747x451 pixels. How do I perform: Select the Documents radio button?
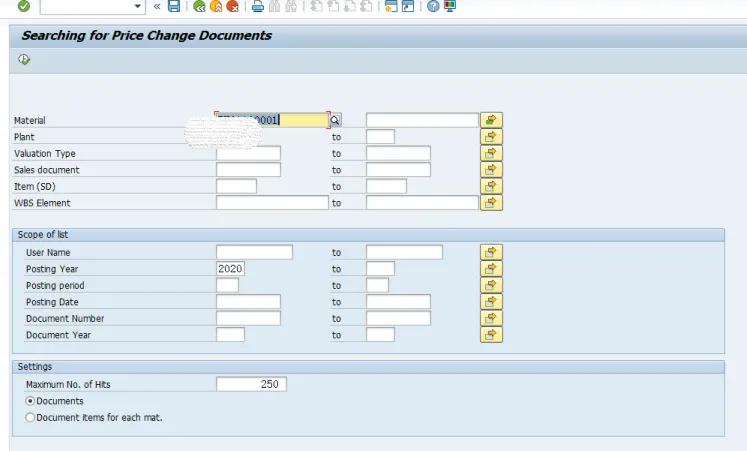30,401
